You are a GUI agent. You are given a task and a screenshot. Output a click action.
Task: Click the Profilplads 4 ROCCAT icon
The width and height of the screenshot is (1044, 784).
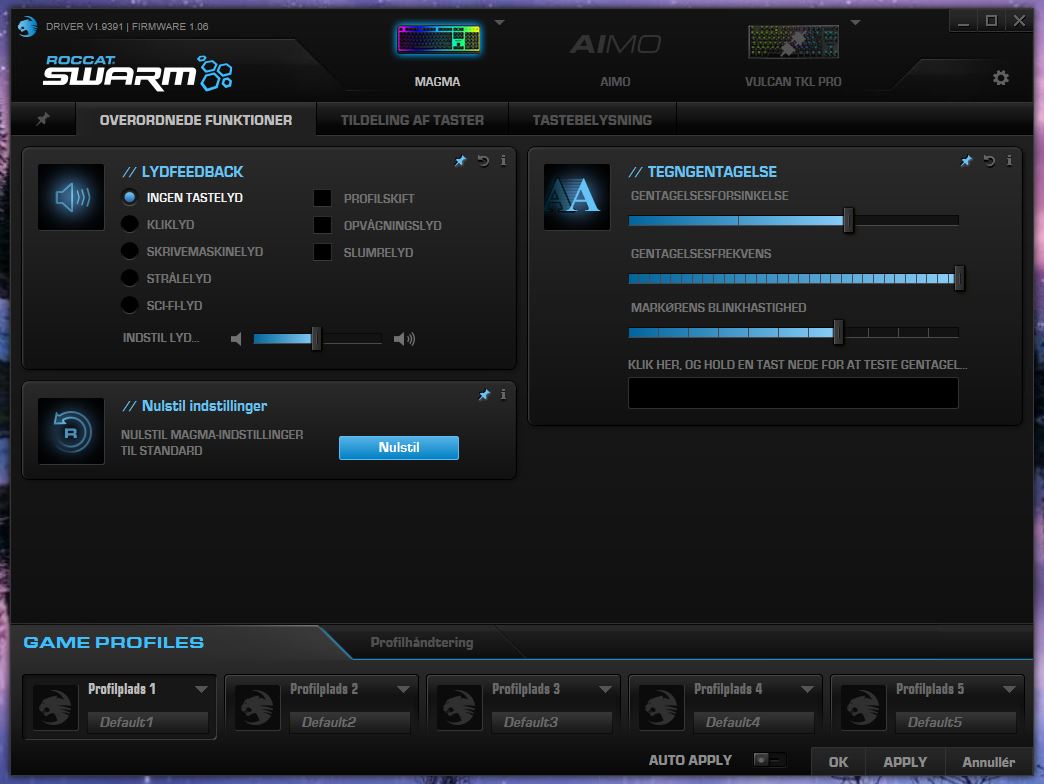click(x=661, y=707)
